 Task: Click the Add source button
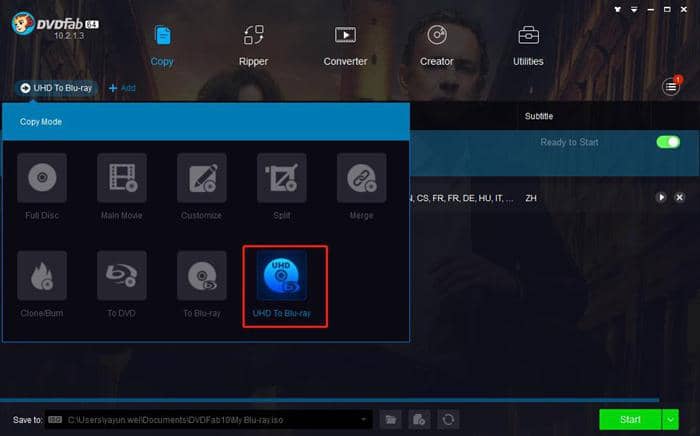(122, 88)
